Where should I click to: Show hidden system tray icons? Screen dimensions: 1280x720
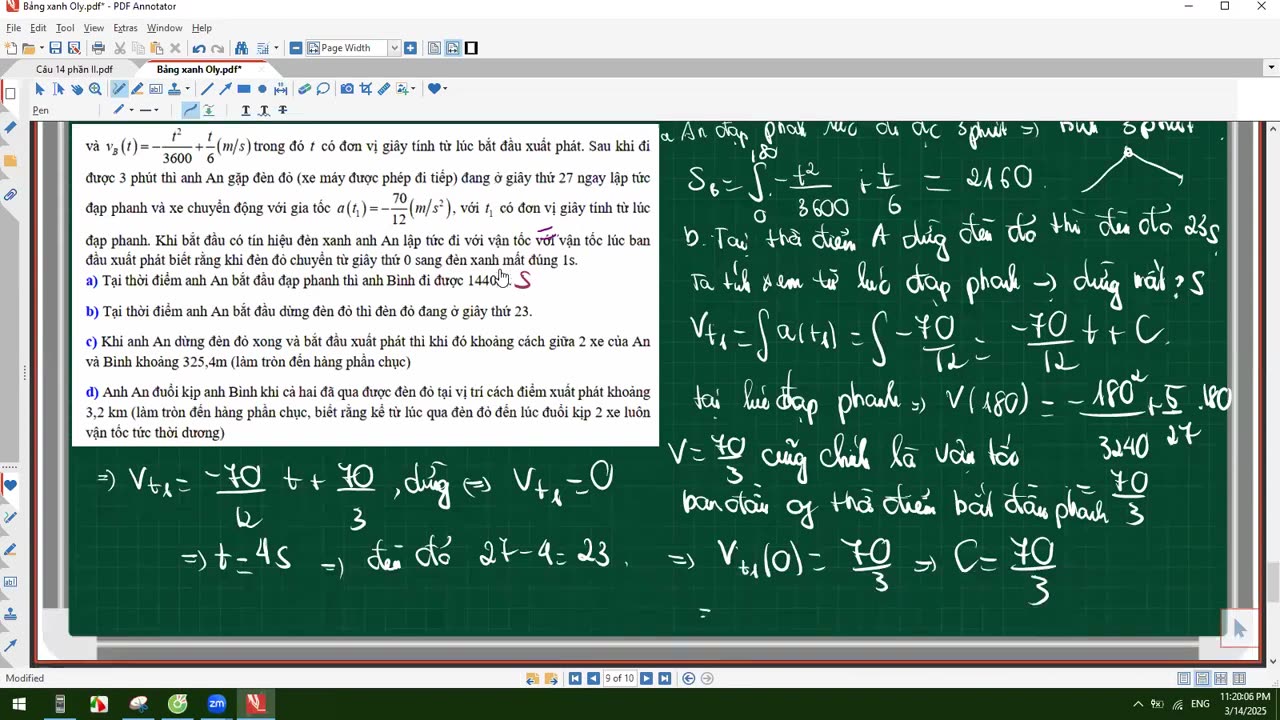click(x=1138, y=704)
